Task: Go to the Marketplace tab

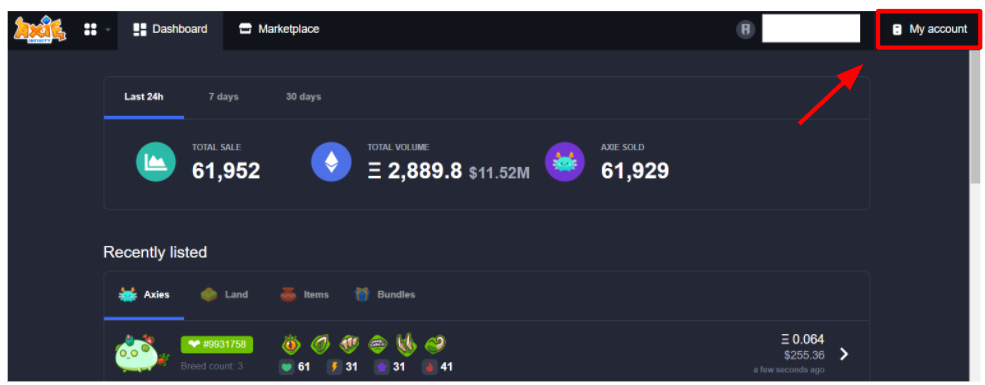Action: coord(279,29)
